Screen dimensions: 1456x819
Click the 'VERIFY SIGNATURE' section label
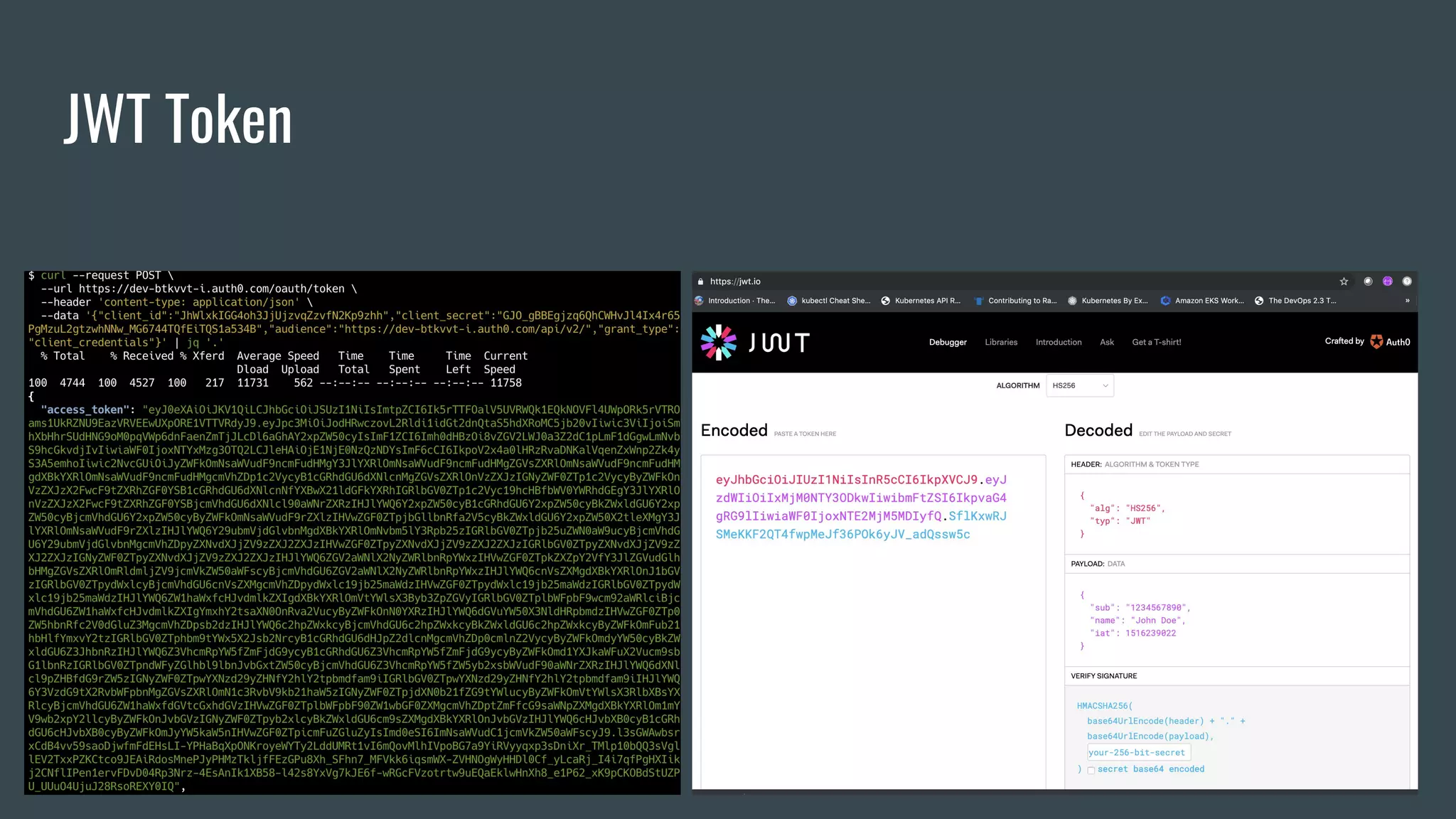point(1103,676)
